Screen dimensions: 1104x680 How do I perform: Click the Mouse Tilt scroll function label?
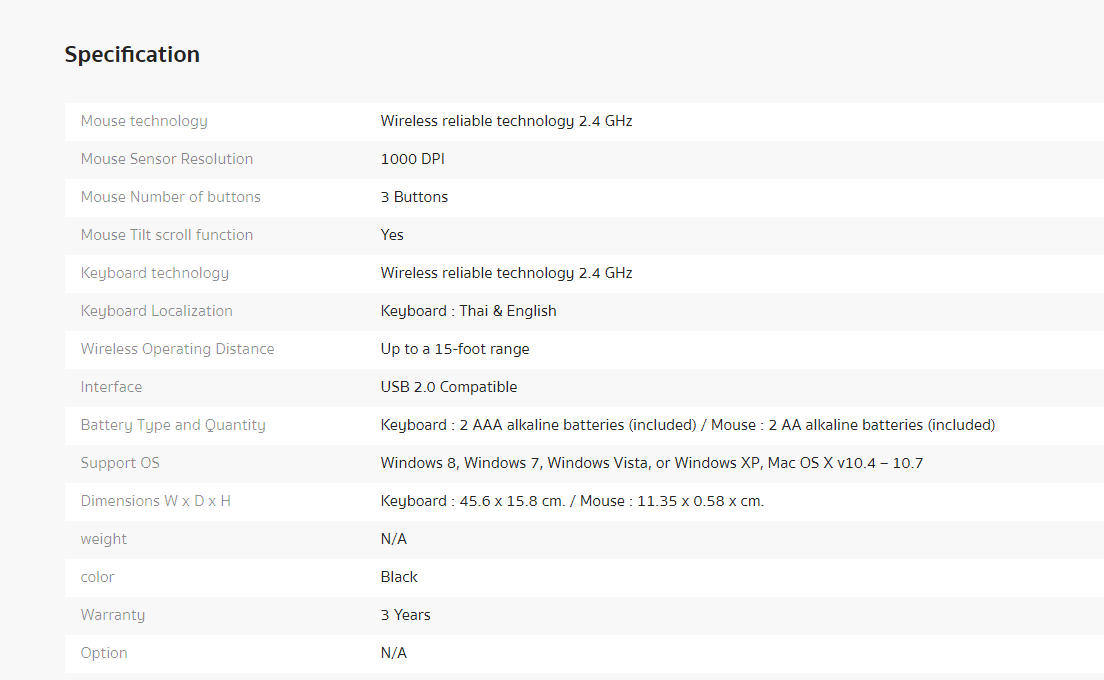tap(167, 235)
